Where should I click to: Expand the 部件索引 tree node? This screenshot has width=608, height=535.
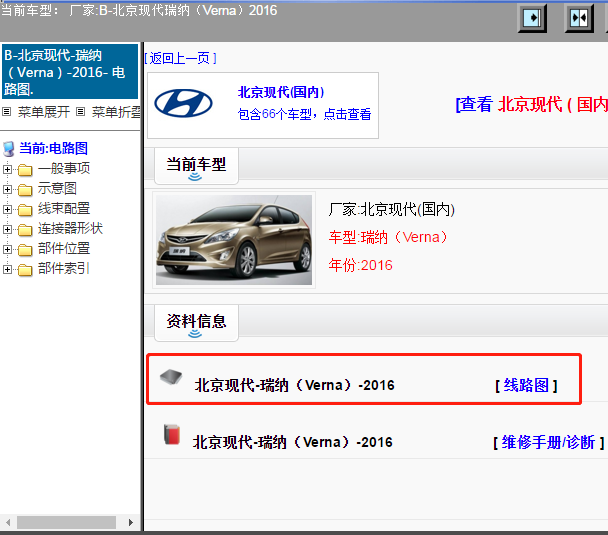(7, 269)
